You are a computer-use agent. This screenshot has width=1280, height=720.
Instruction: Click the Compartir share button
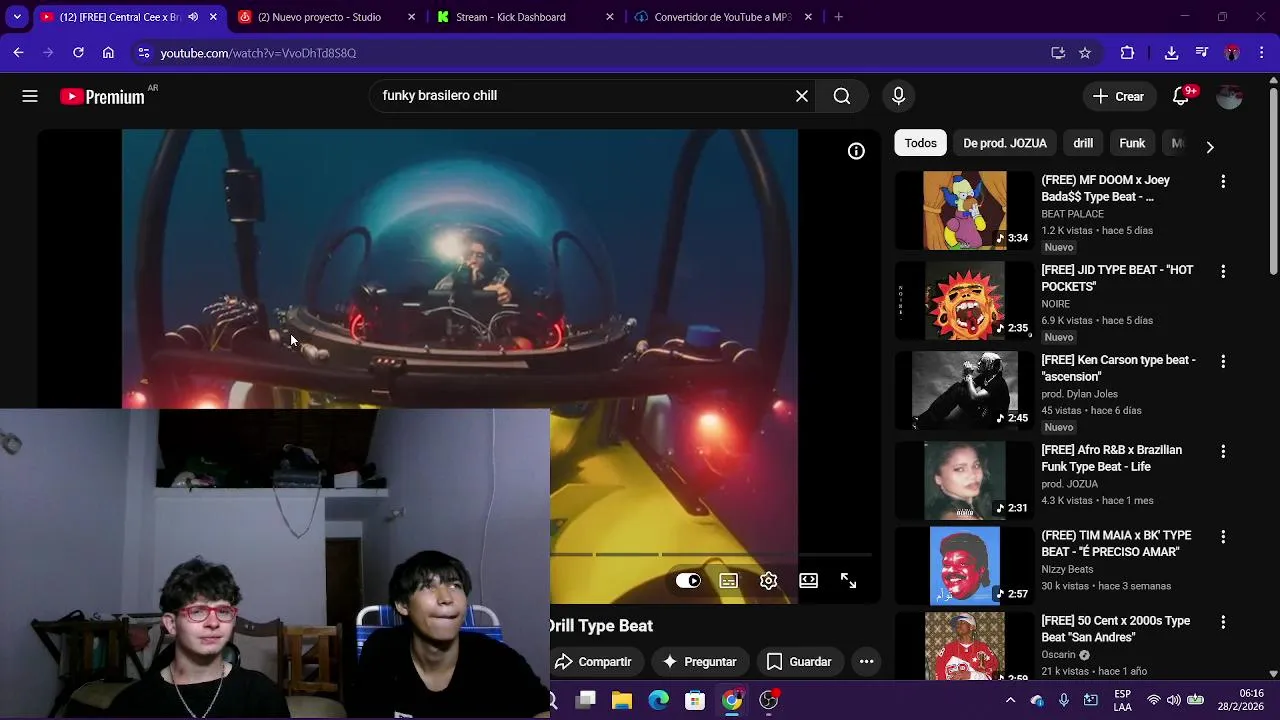tap(594, 662)
